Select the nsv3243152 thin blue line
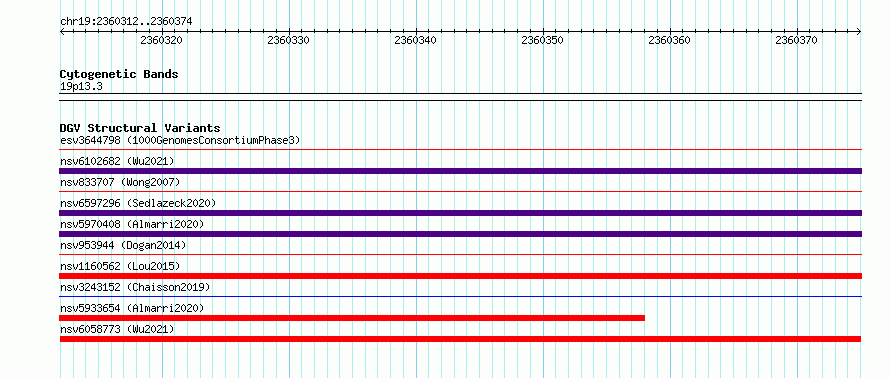 click(x=460, y=296)
